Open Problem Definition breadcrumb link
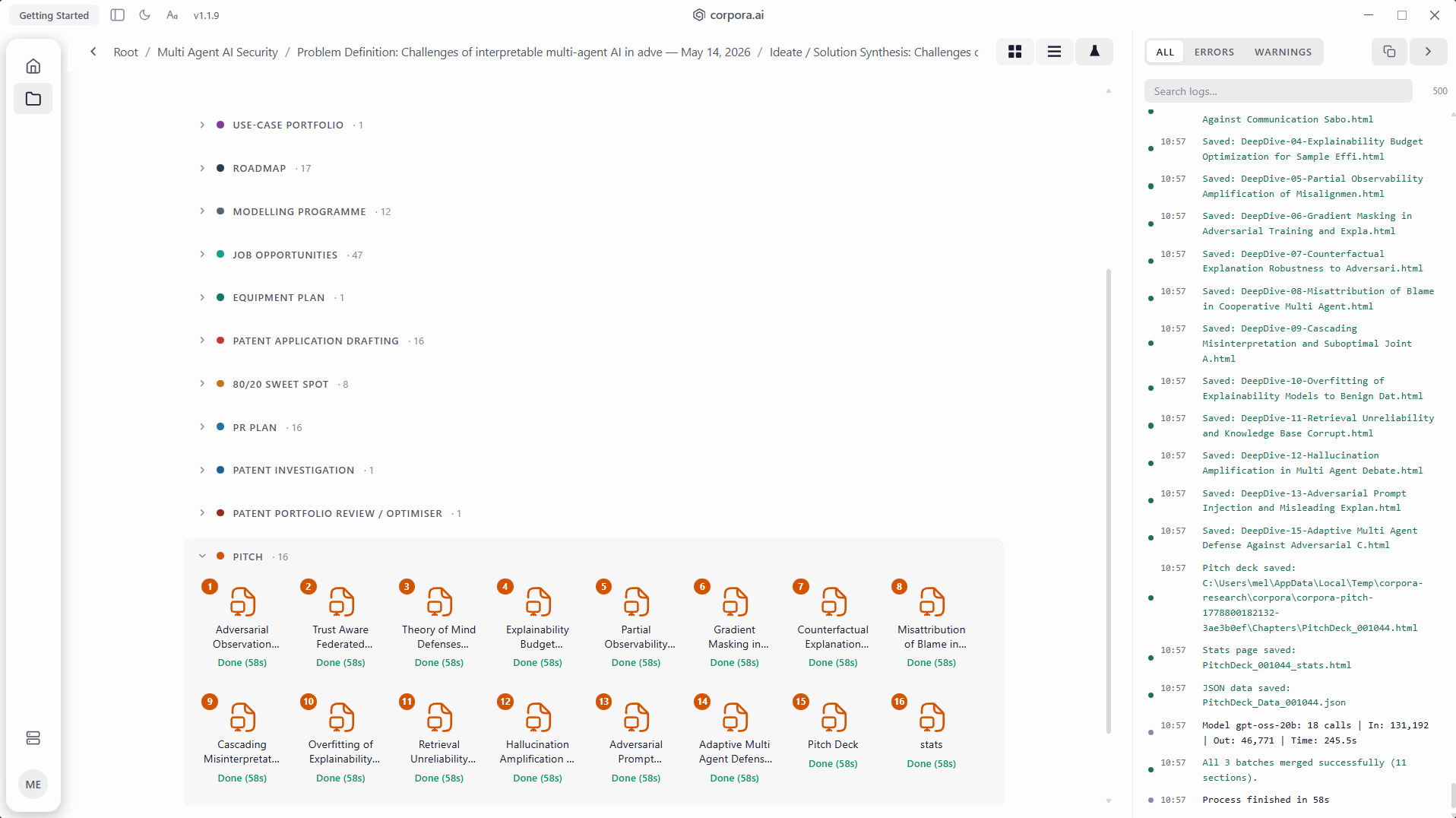This screenshot has height=818, width=1456. click(524, 52)
